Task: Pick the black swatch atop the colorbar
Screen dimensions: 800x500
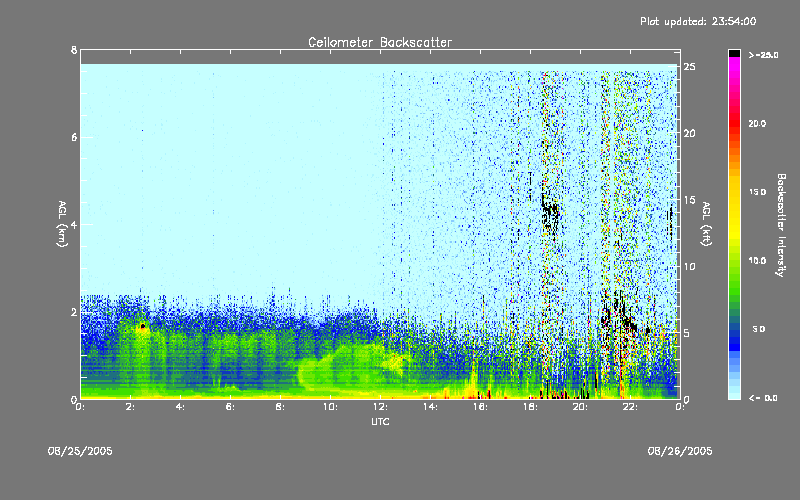Action: (x=734, y=53)
